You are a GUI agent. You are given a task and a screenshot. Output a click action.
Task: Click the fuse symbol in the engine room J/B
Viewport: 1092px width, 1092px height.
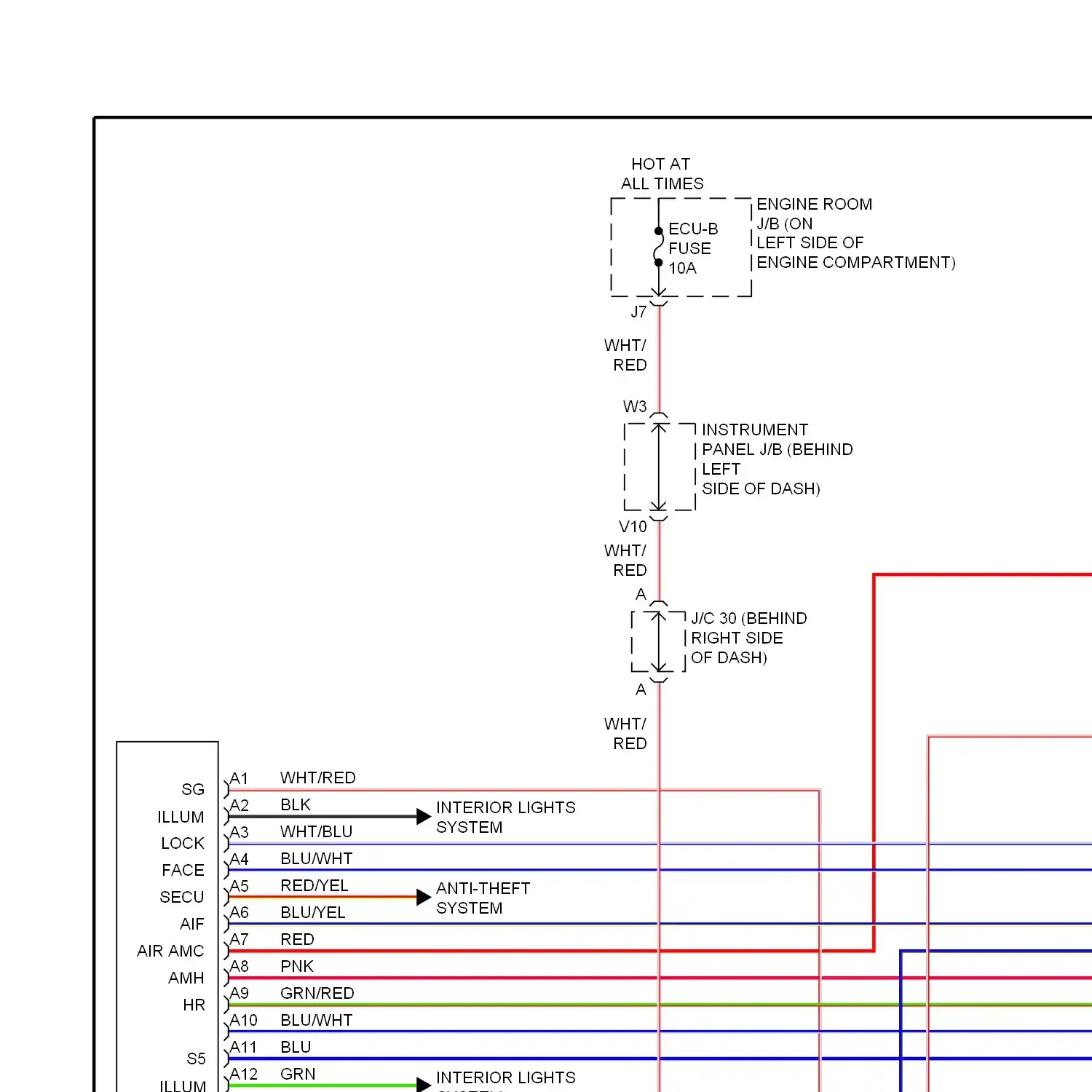(658, 247)
